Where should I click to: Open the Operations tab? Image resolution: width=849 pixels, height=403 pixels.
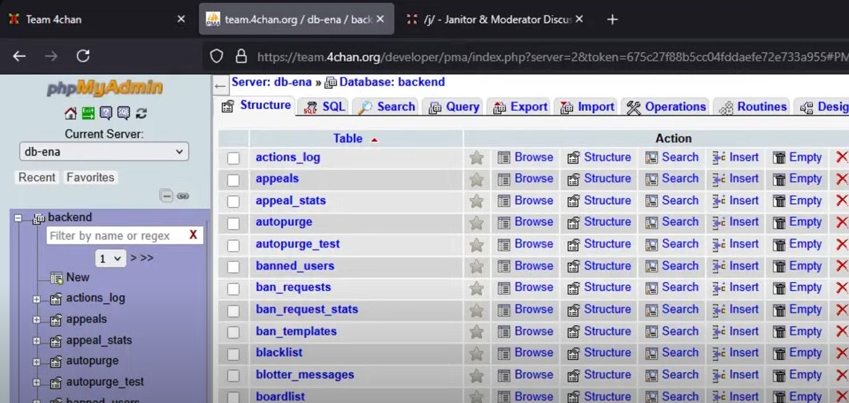pos(666,107)
